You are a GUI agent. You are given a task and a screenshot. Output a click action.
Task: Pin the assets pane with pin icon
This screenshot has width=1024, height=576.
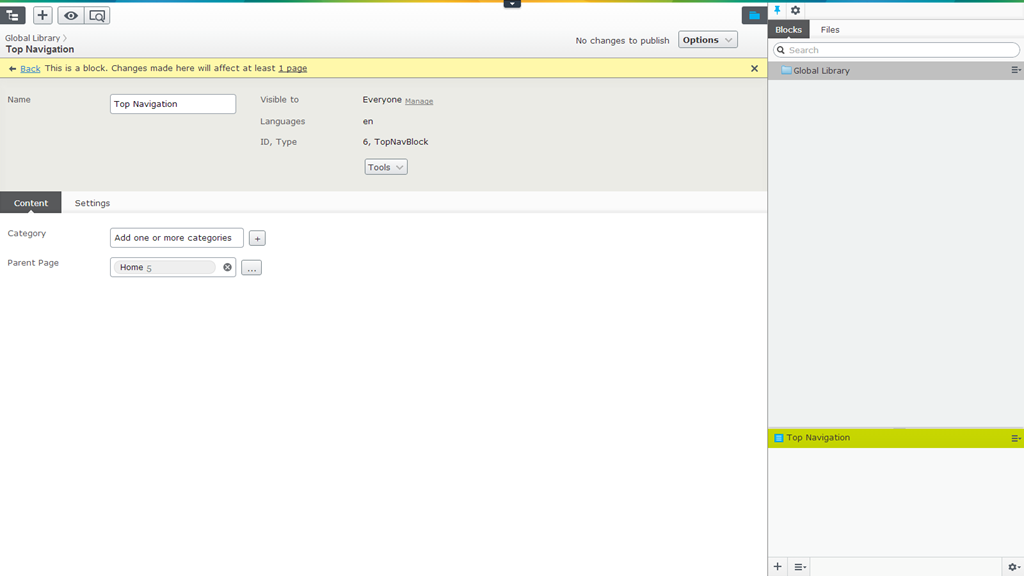(x=778, y=10)
